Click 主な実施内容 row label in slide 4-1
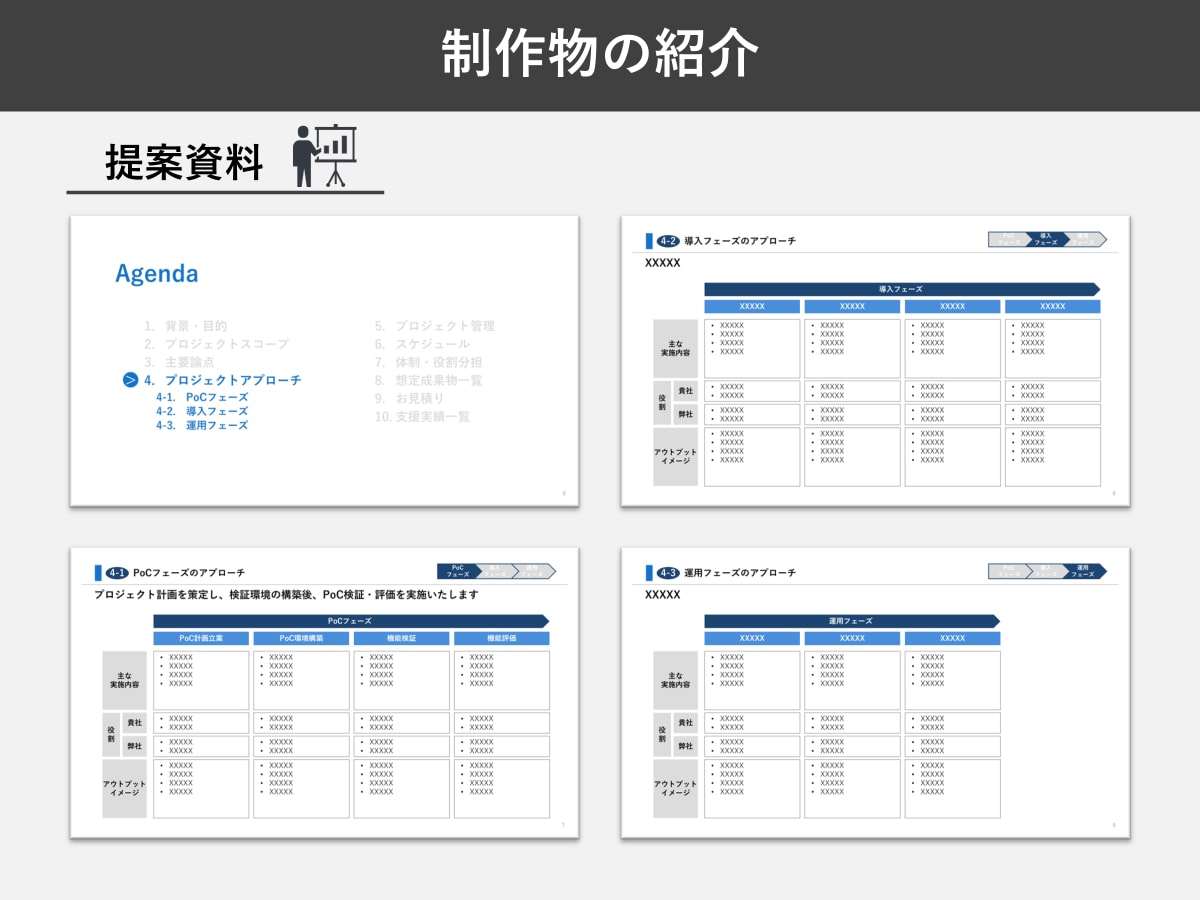This screenshot has width=1200, height=900. pos(124,680)
